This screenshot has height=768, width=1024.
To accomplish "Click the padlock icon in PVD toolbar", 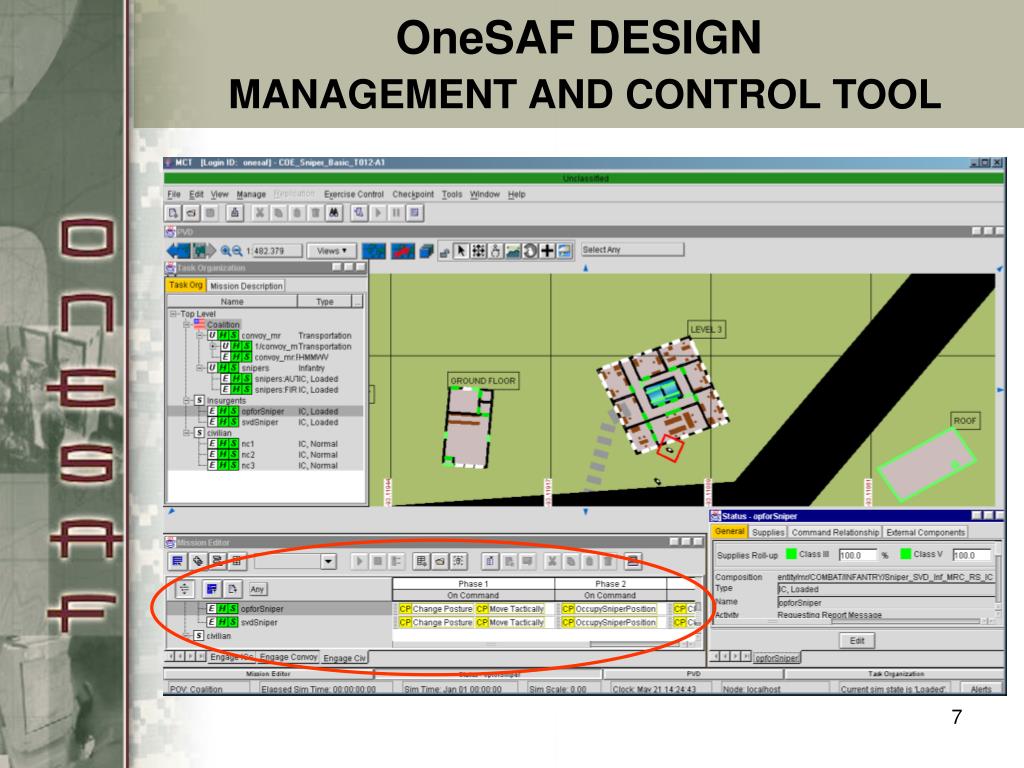I will pos(444,252).
